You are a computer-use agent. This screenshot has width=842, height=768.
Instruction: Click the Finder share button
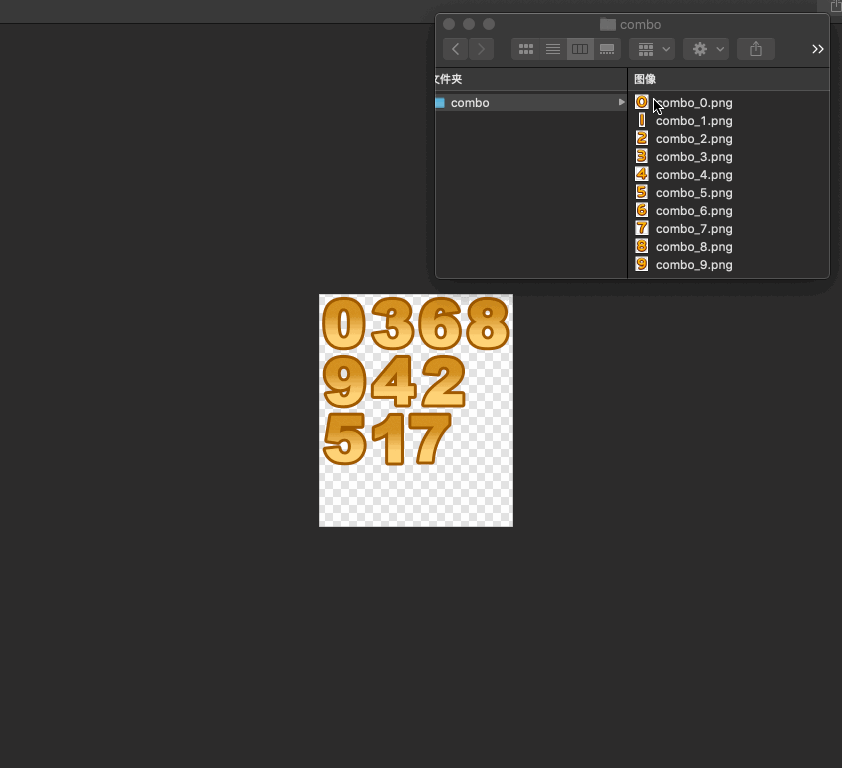coord(756,49)
